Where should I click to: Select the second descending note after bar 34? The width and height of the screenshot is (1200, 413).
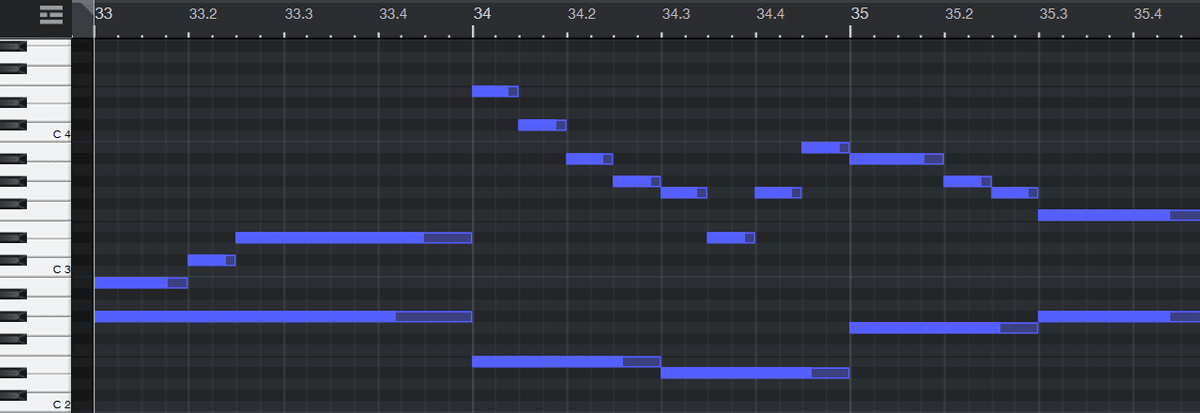pyautogui.click(x=543, y=125)
